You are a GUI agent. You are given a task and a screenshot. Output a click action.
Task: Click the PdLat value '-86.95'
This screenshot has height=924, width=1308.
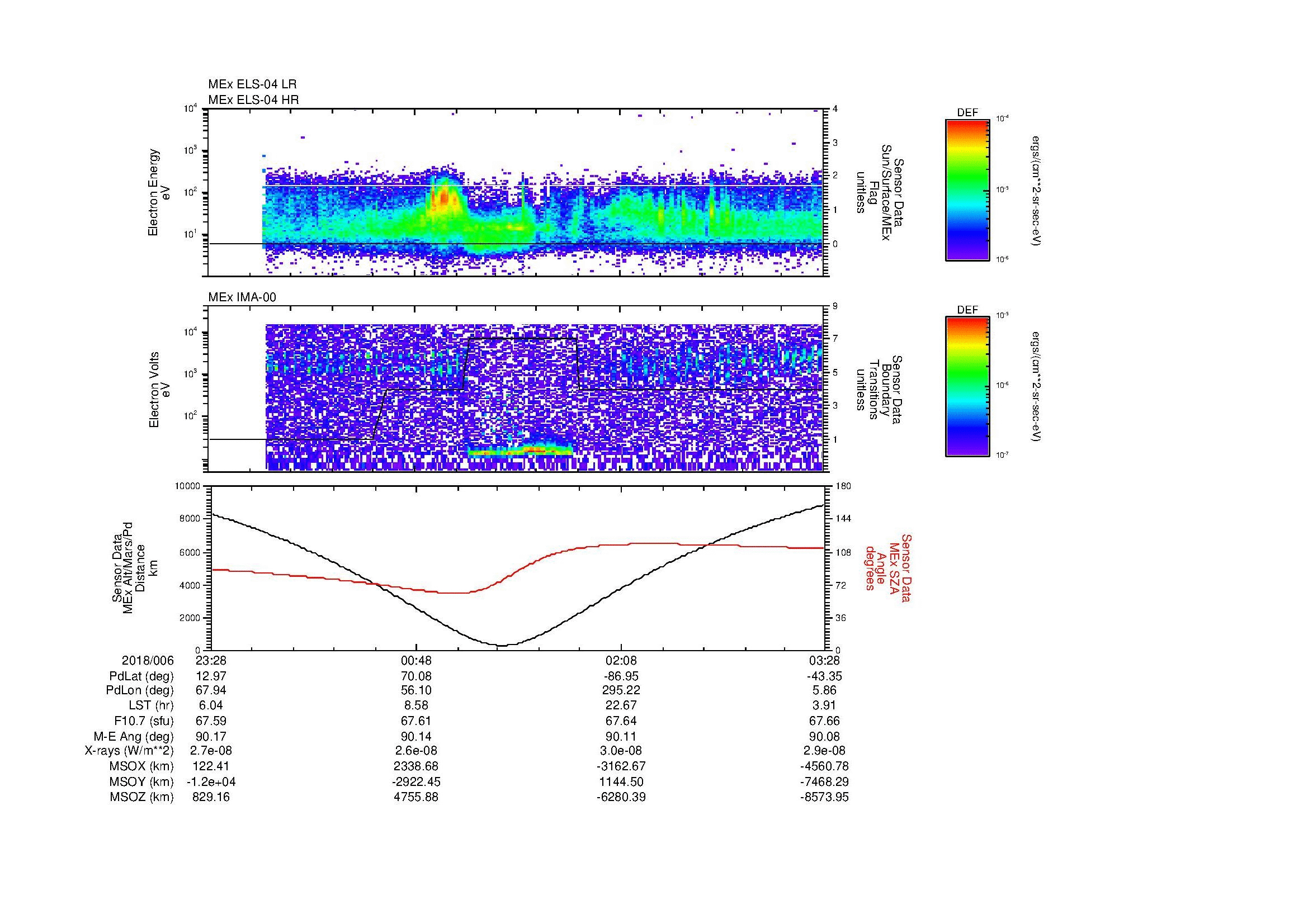620,676
